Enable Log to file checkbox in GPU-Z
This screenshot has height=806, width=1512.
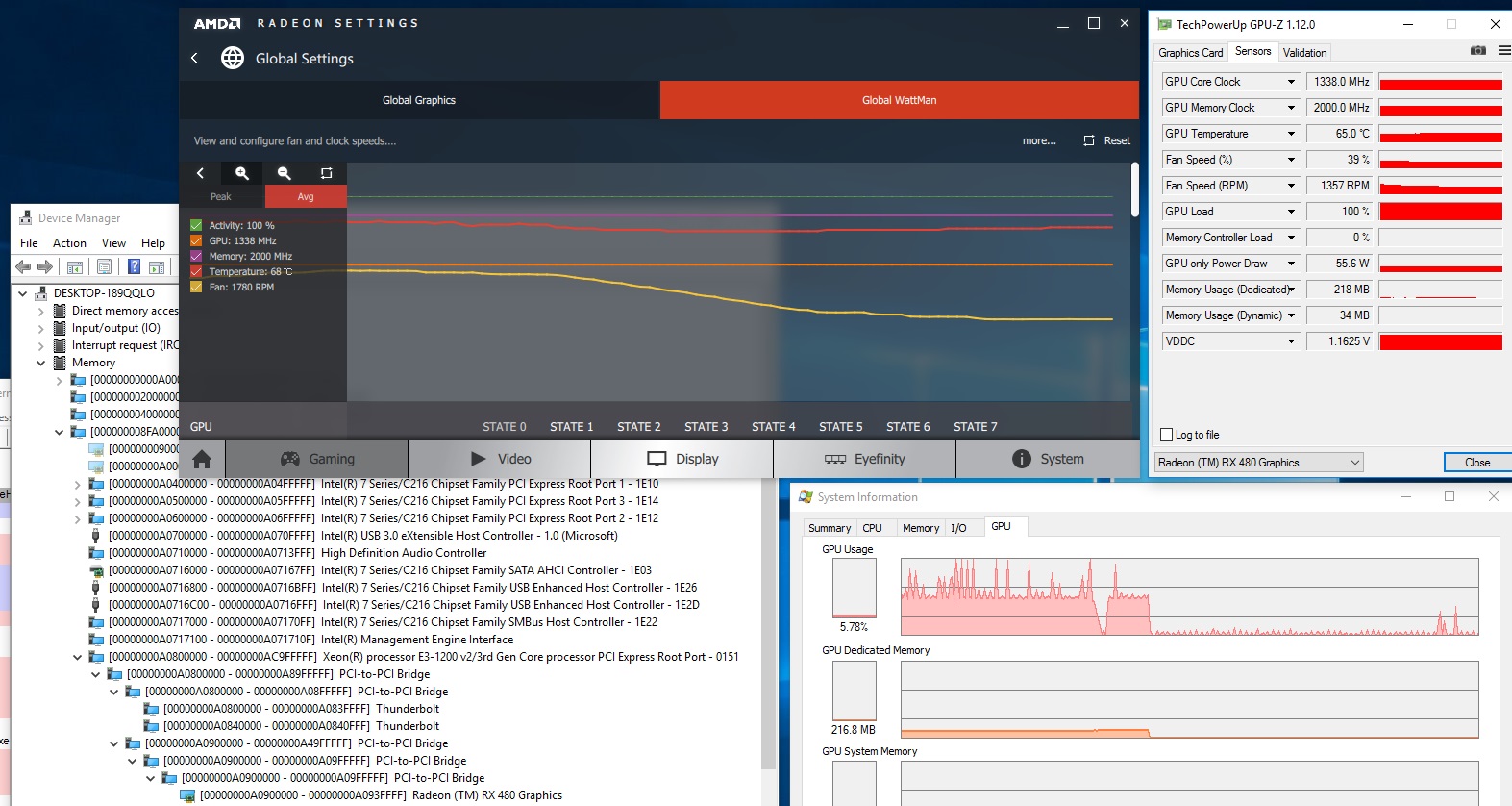pos(1167,435)
